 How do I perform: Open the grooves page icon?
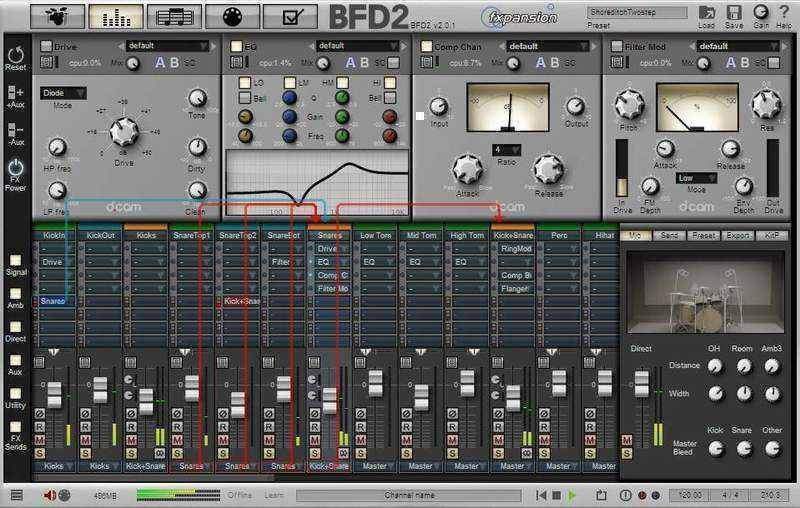pos(174,17)
